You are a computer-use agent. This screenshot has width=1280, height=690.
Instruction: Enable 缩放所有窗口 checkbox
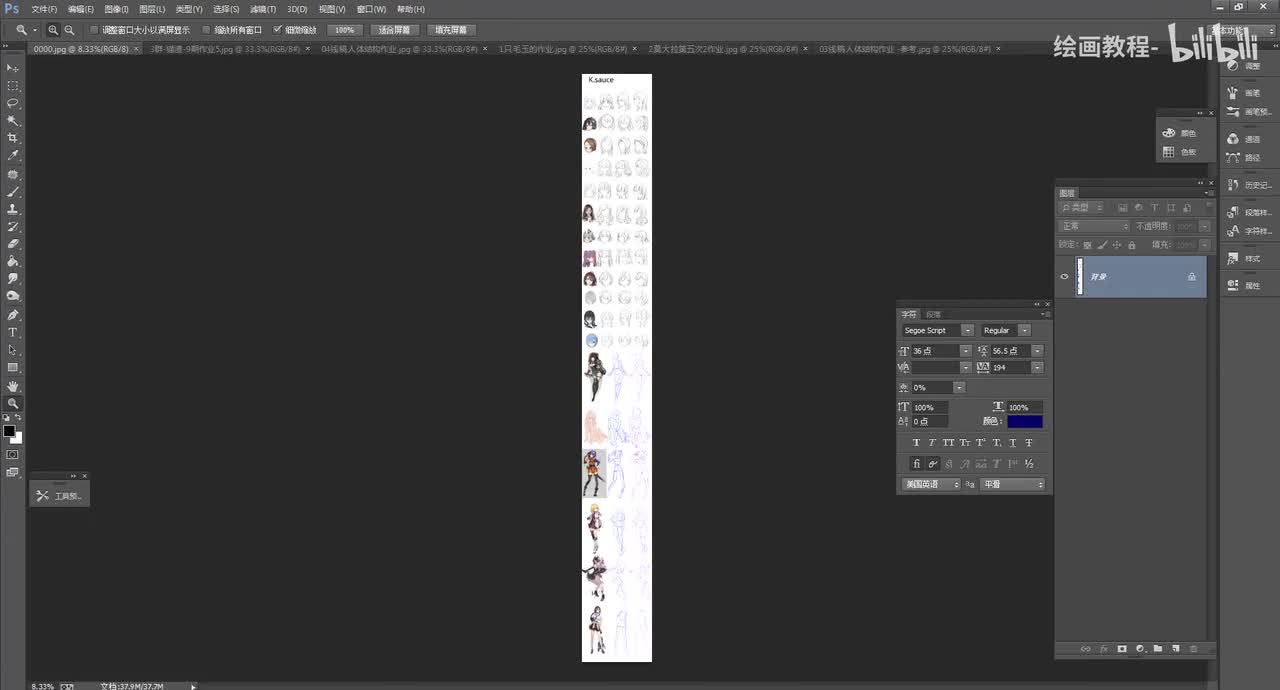(207, 30)
